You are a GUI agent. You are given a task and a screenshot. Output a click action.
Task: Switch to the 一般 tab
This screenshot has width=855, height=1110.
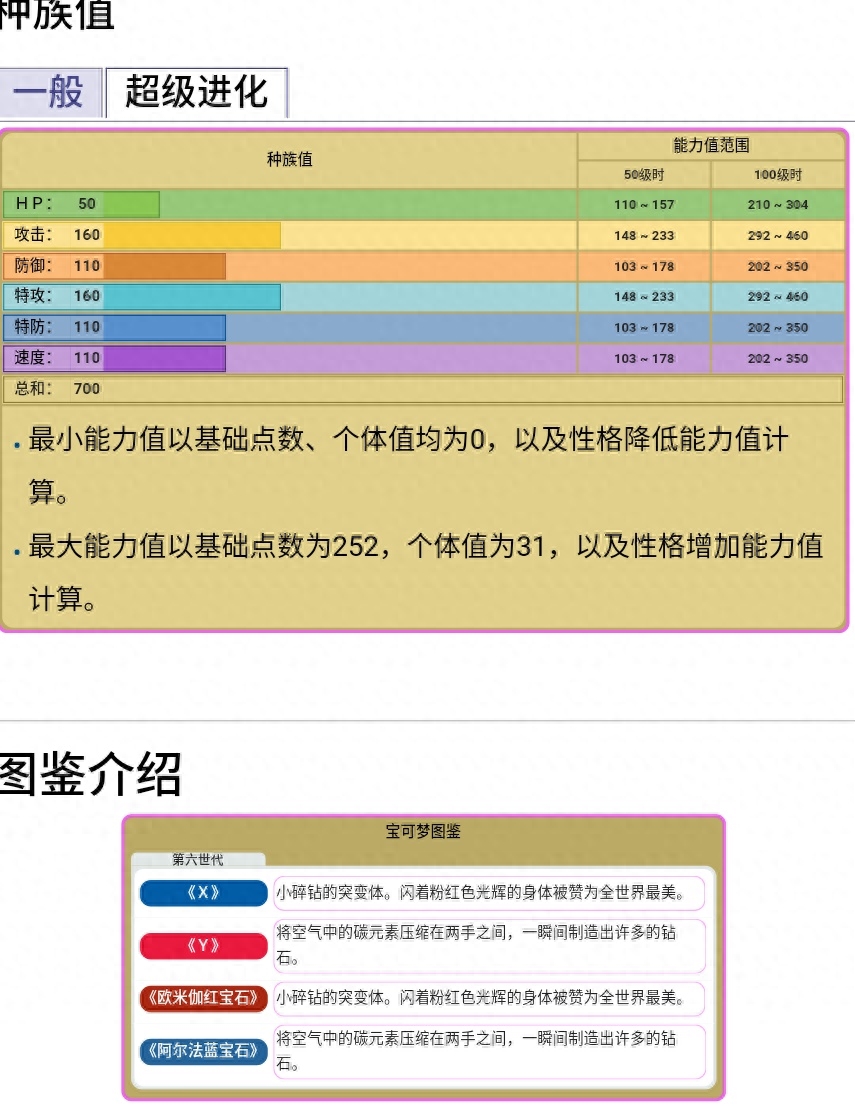(x=50, y=93)
